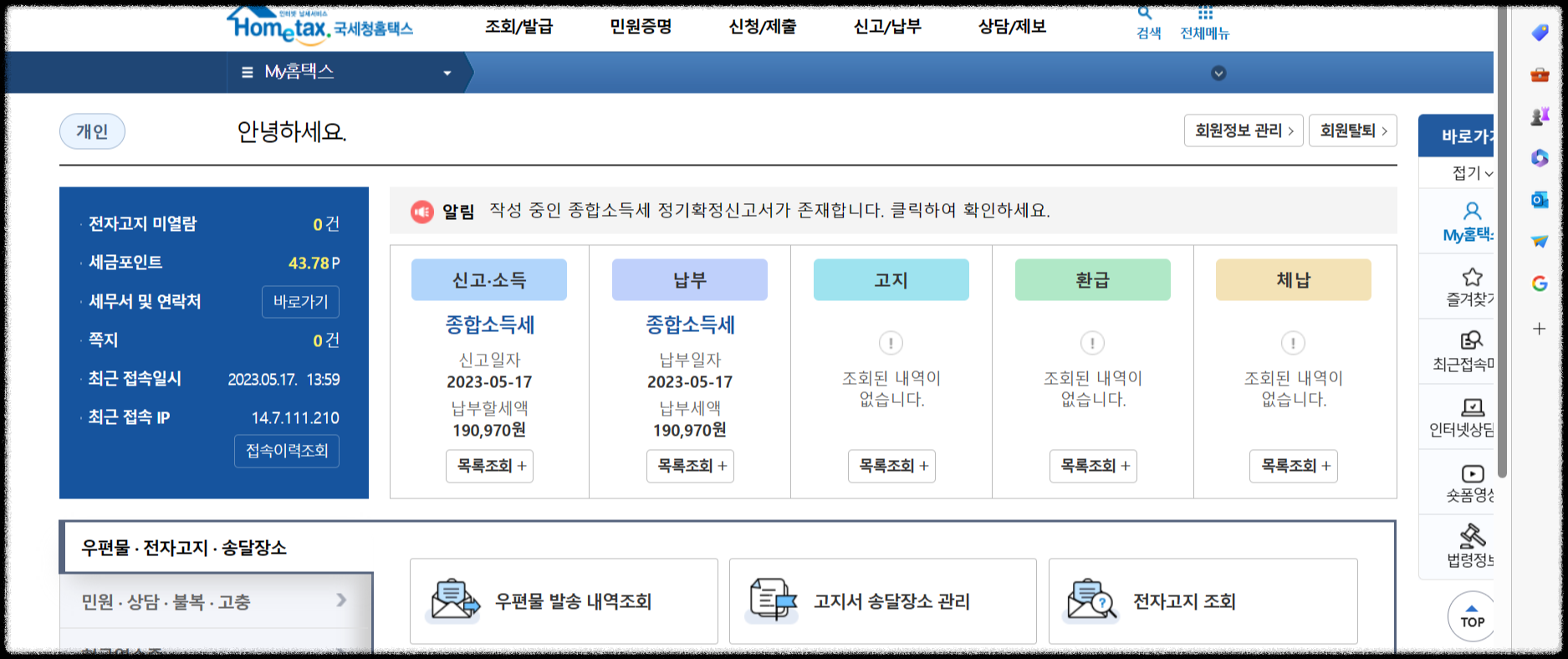This screenshot has height=659, width=1568.
Task: Click the exclamation icon under 고지
Action: (891, 343)
